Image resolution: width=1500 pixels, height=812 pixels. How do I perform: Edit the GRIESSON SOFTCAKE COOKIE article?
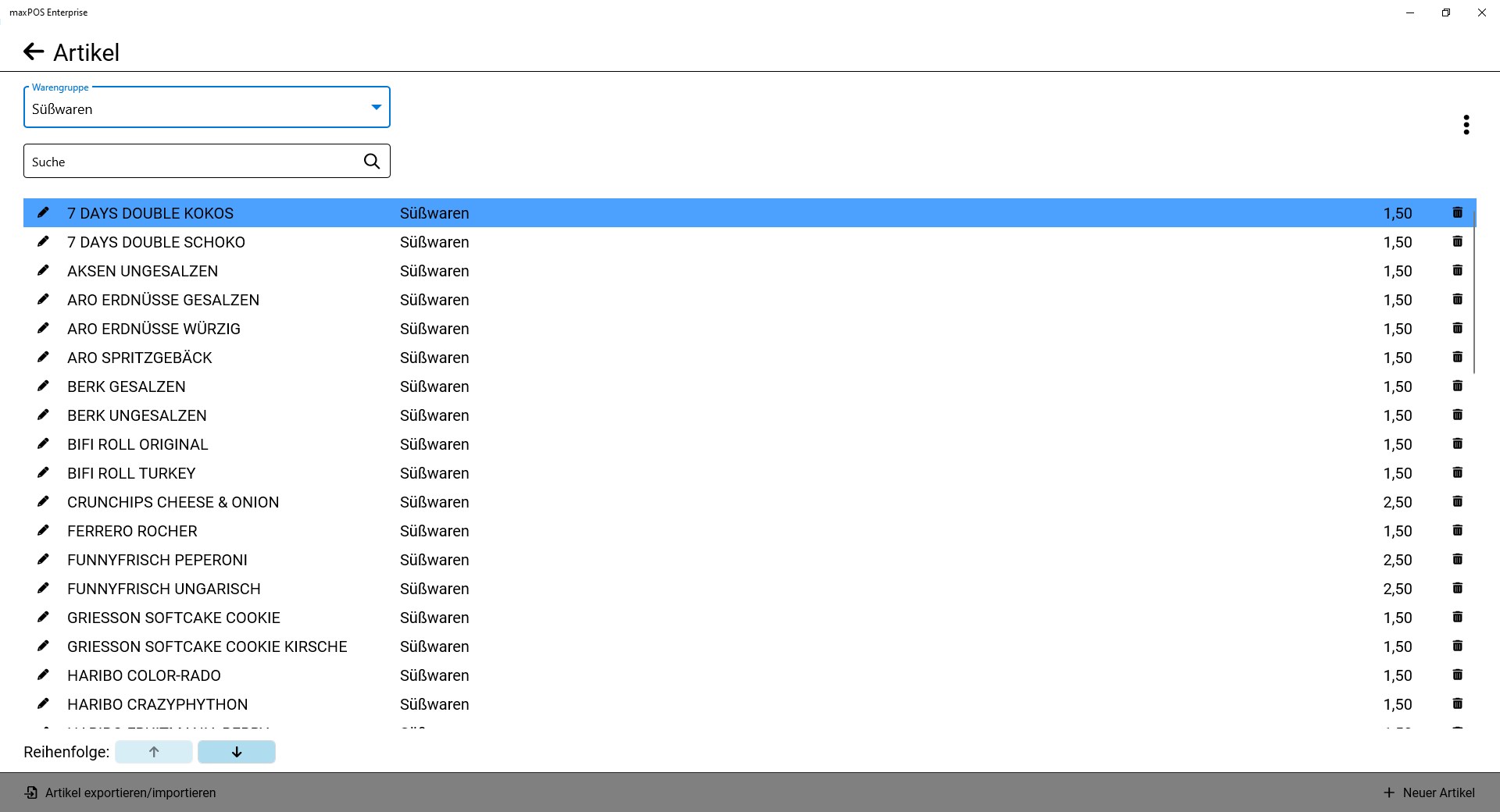[43, 617]
